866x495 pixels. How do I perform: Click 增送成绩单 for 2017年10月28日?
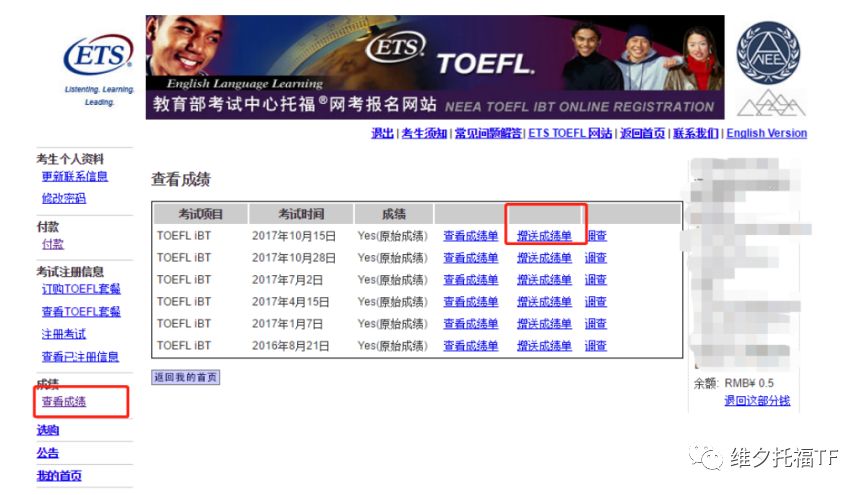coord(544,257)
